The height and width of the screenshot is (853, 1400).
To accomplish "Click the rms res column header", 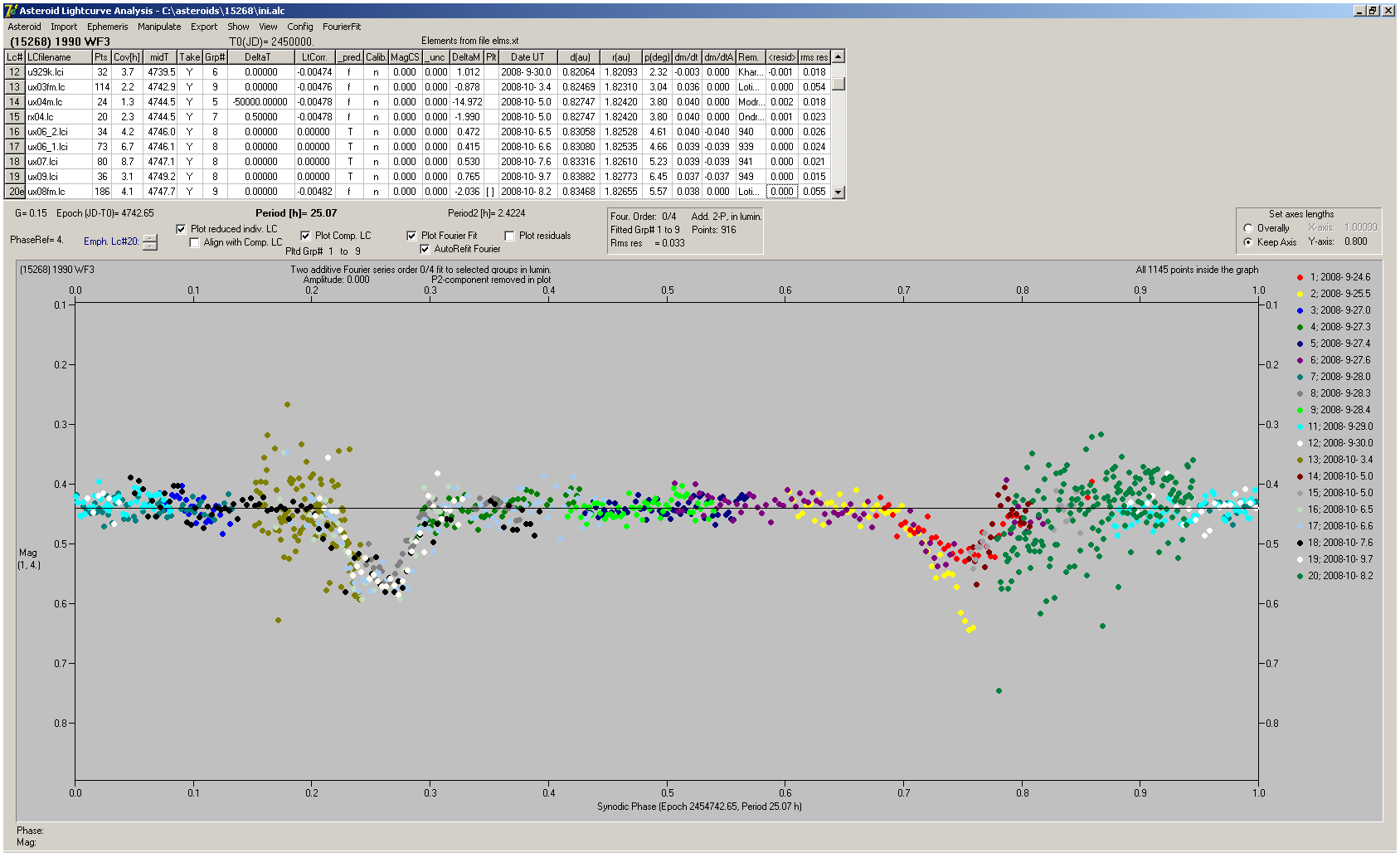I will click(x=814, y=57).
